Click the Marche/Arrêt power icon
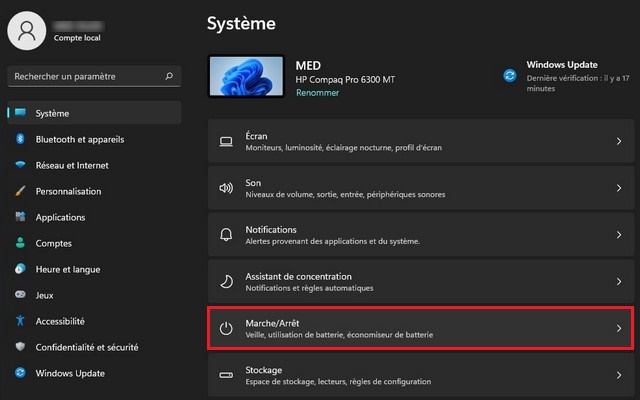640x400 pixels. coord(226,328)
